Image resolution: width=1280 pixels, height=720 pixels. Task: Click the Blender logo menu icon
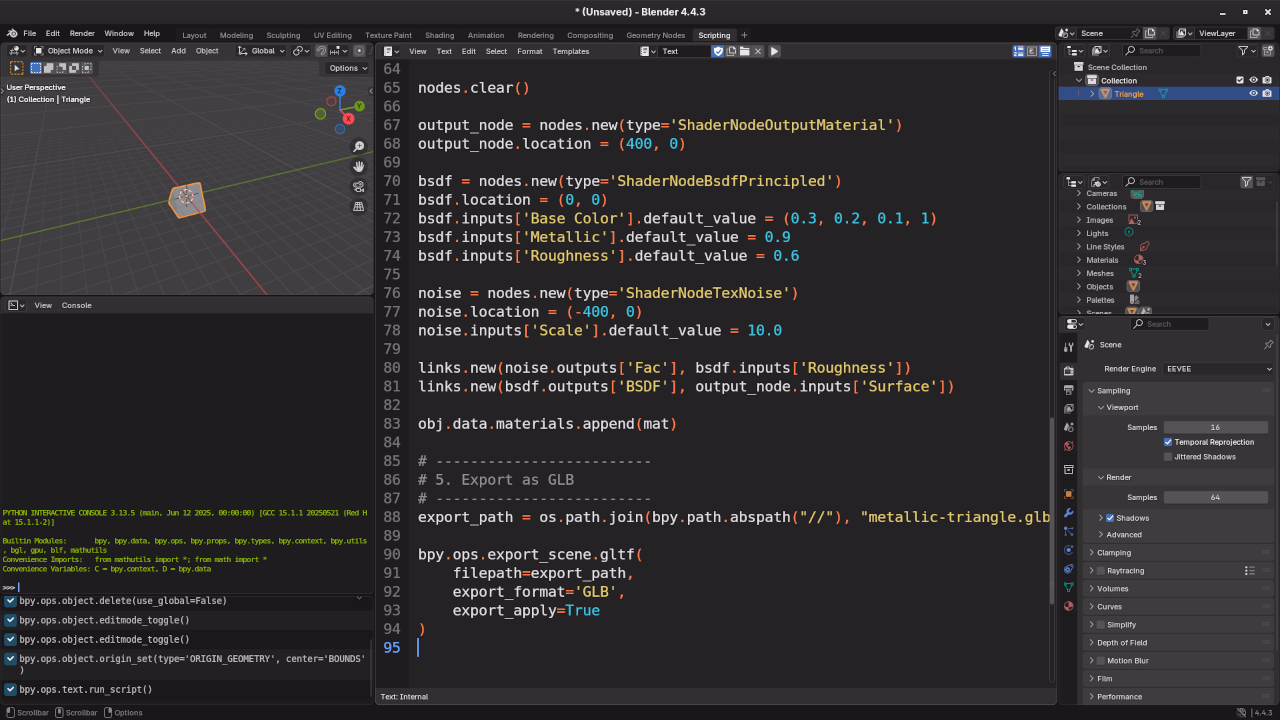coord(10,33)
